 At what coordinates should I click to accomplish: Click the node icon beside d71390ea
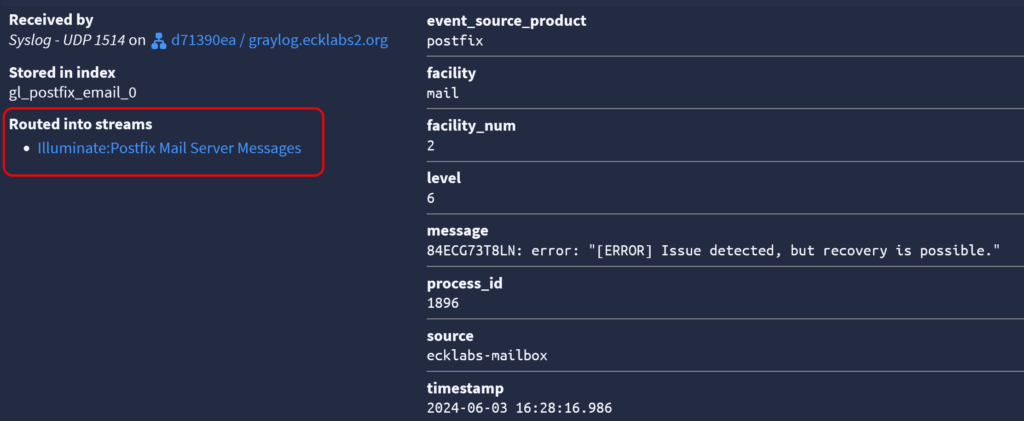tap(158, 41)
